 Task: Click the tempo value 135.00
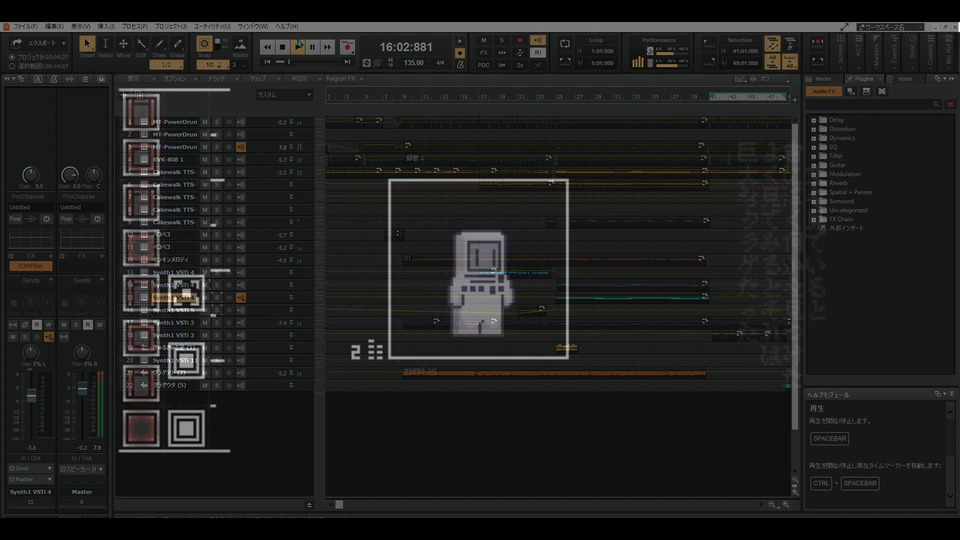413,62
